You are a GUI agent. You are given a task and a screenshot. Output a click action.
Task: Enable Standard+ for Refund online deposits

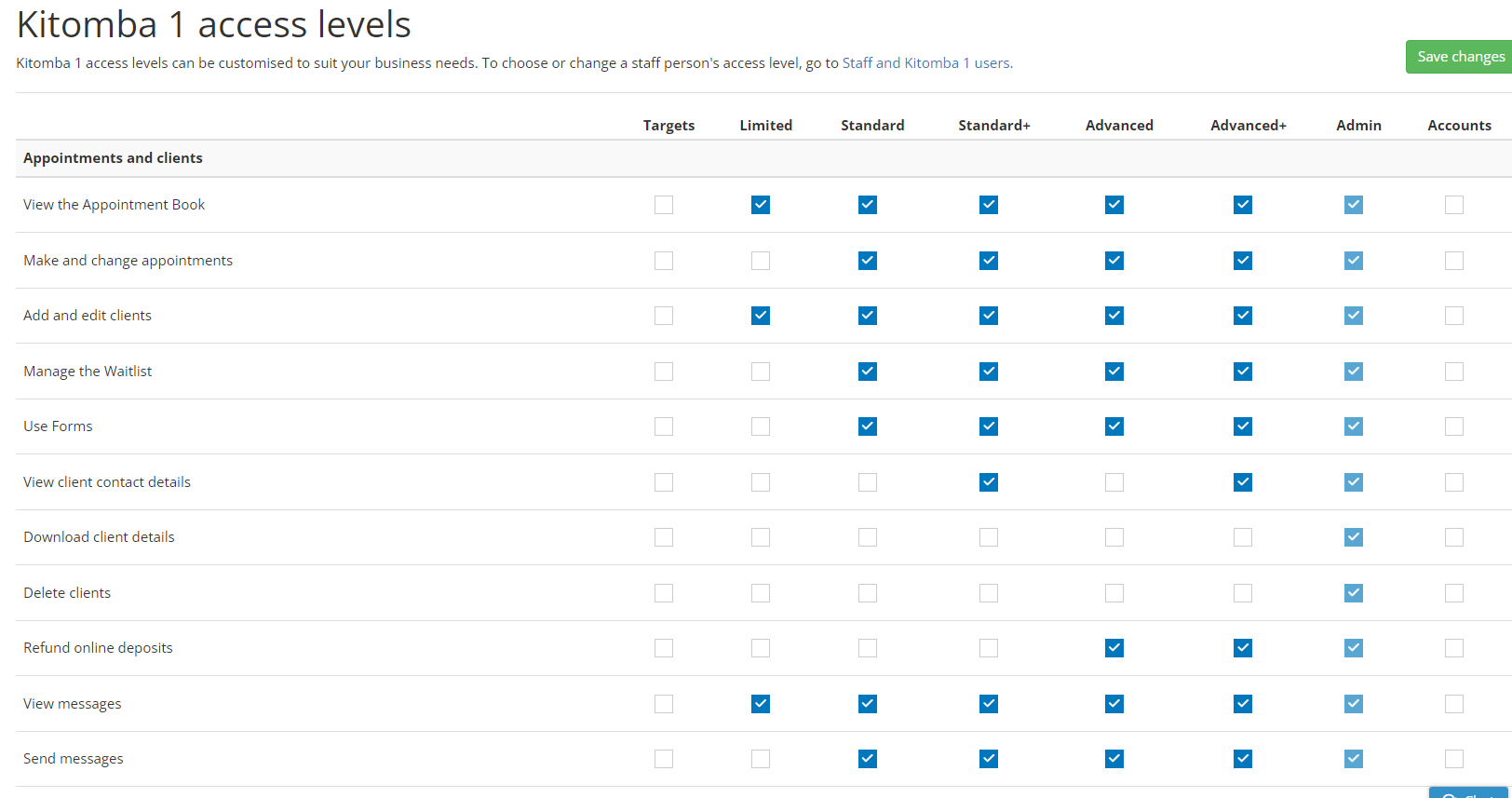(x=989, y=648)
